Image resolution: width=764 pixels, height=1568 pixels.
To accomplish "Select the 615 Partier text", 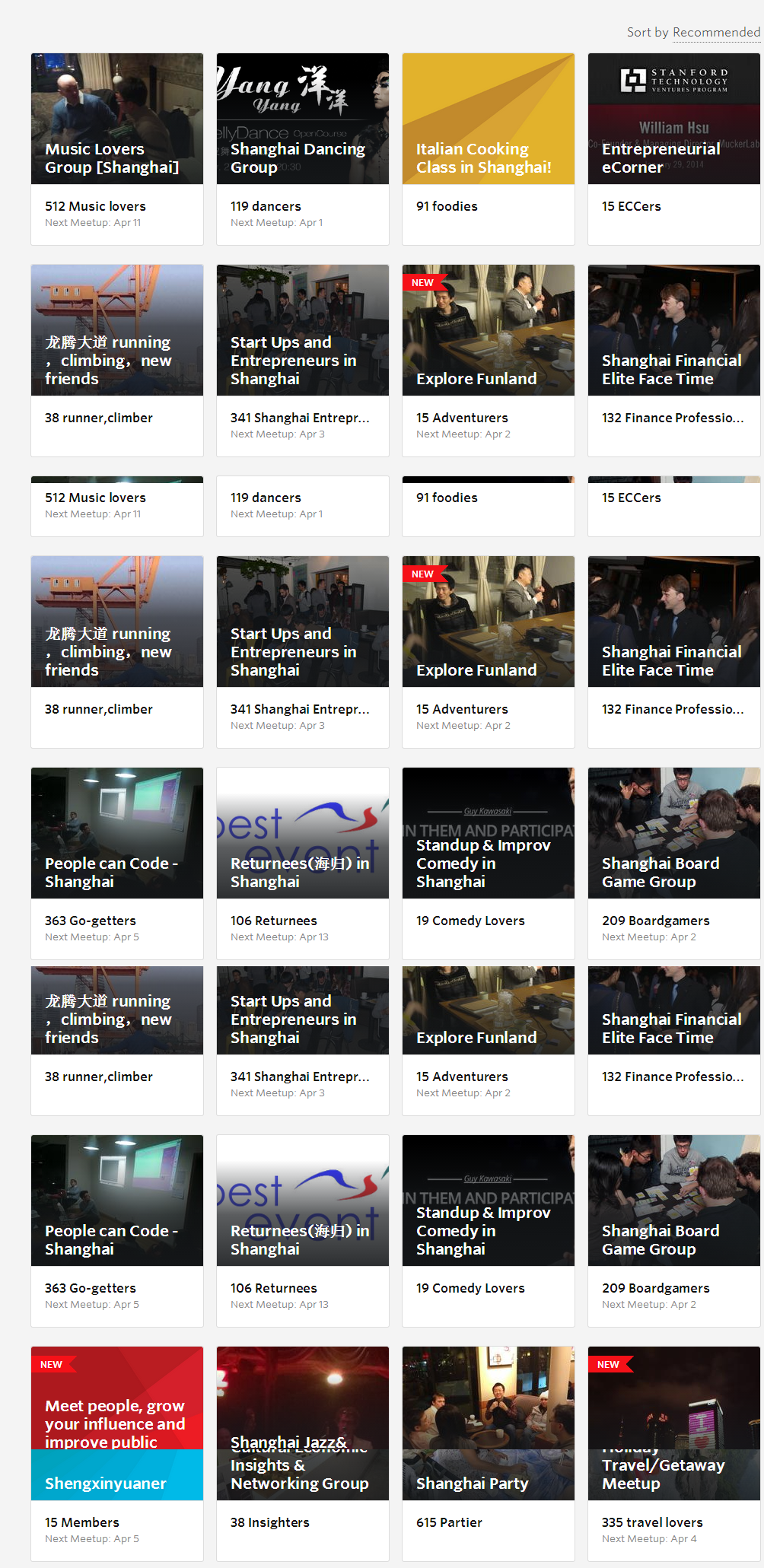I will coord(449,1522).
